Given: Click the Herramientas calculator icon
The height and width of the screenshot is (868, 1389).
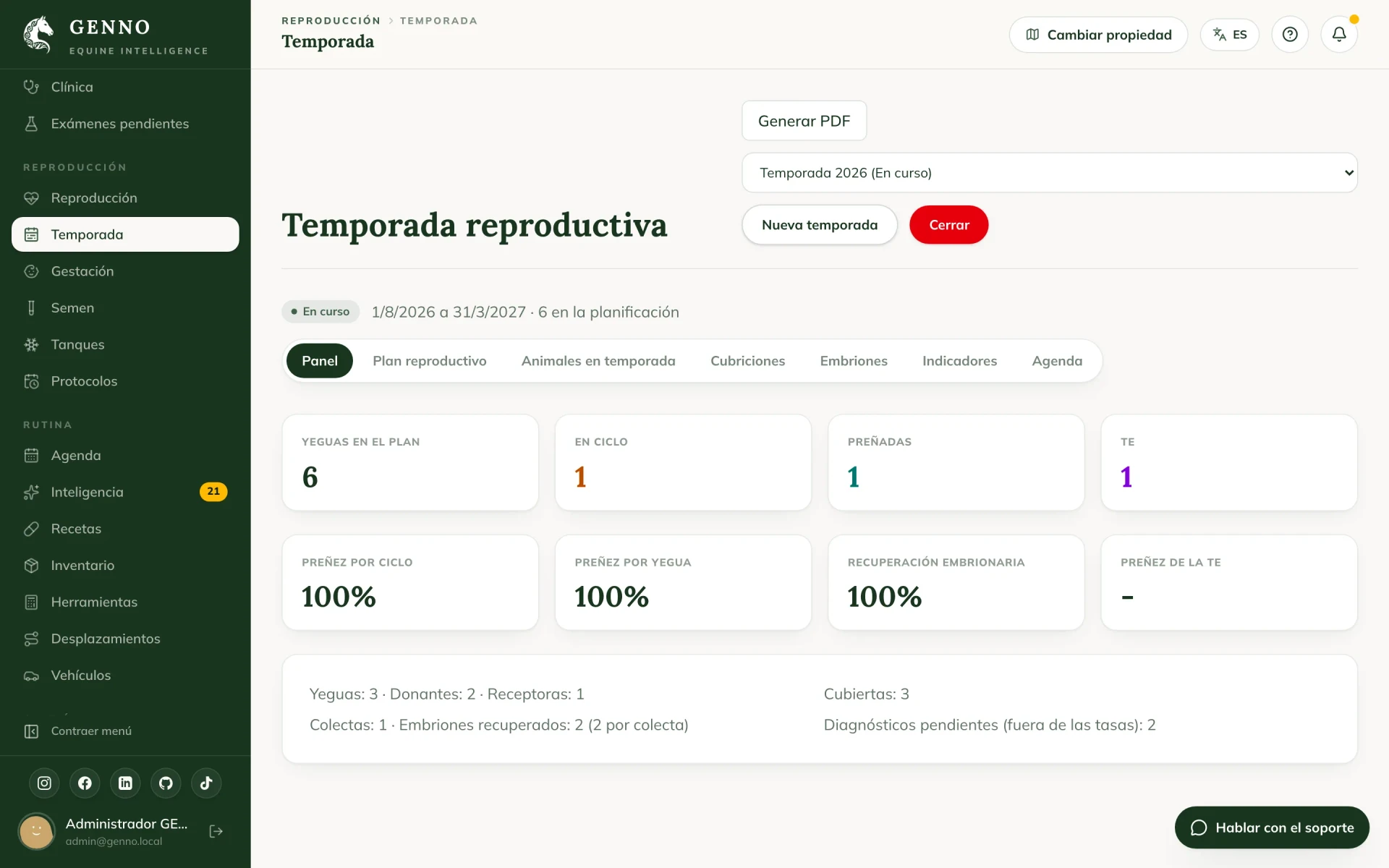Looking at the screenshot, I should (31, 603).
